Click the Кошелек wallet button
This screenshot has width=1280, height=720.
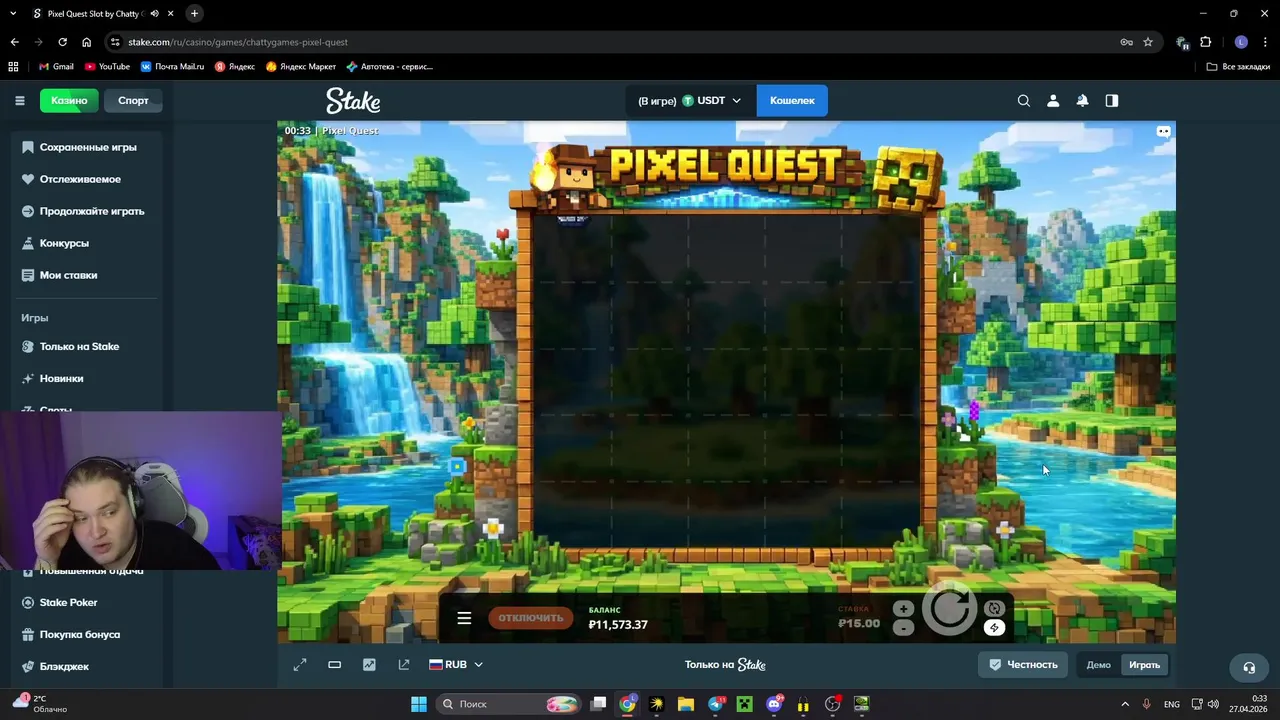792,101
